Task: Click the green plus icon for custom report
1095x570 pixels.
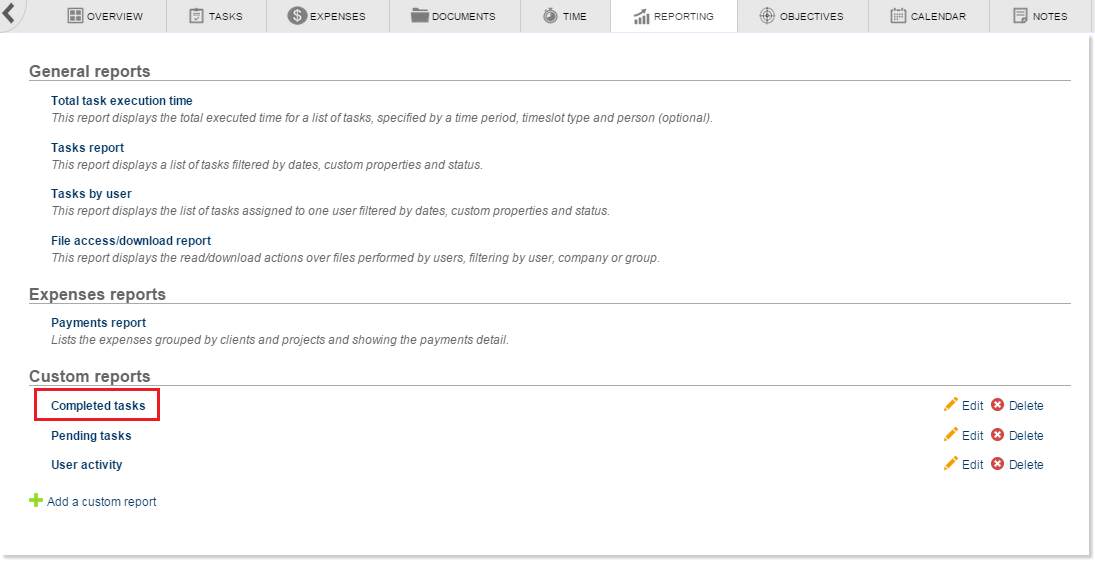Action: pyautogui.click(x=36, y=501)
